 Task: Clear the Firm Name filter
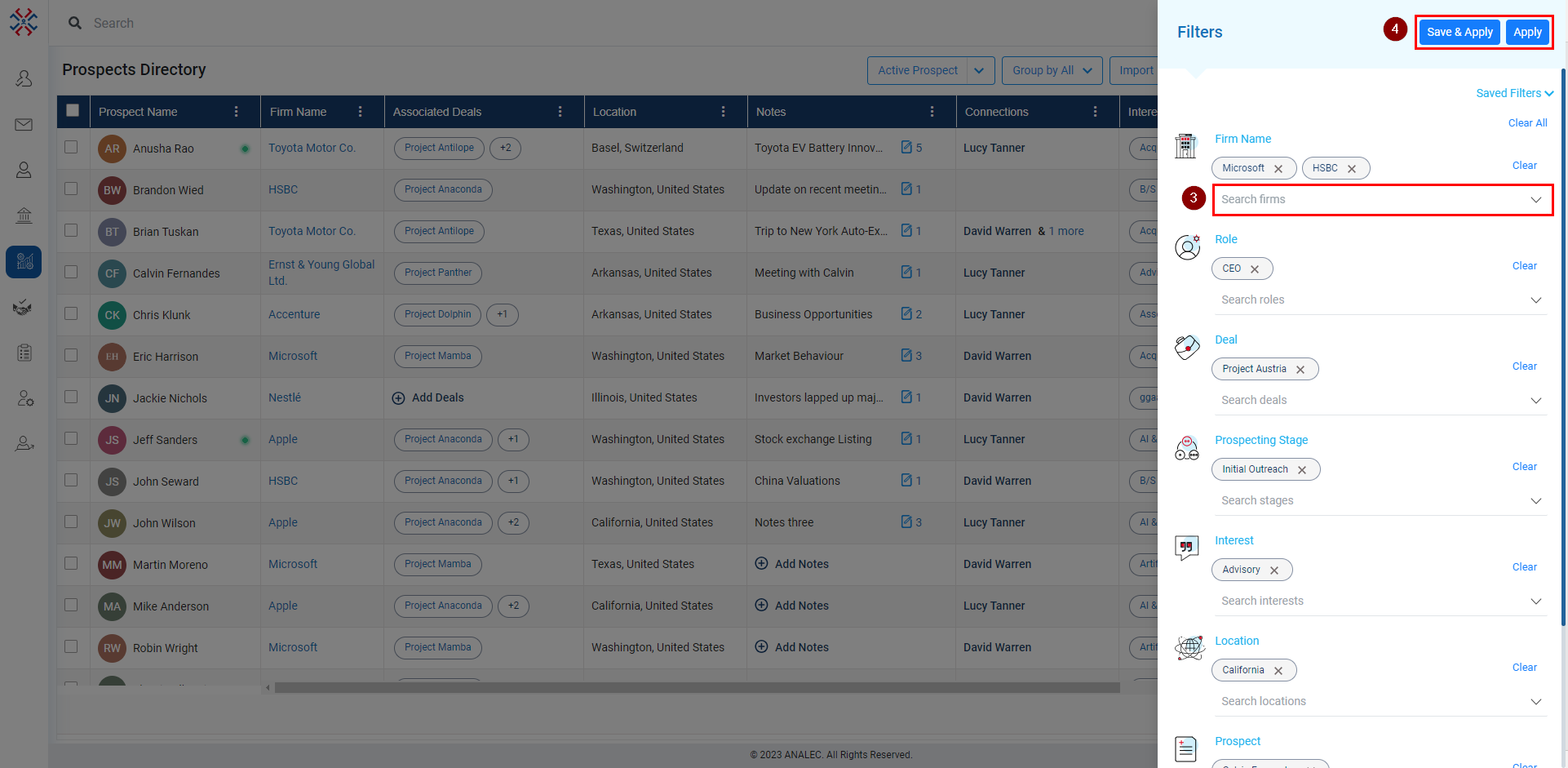[1524, 166]
